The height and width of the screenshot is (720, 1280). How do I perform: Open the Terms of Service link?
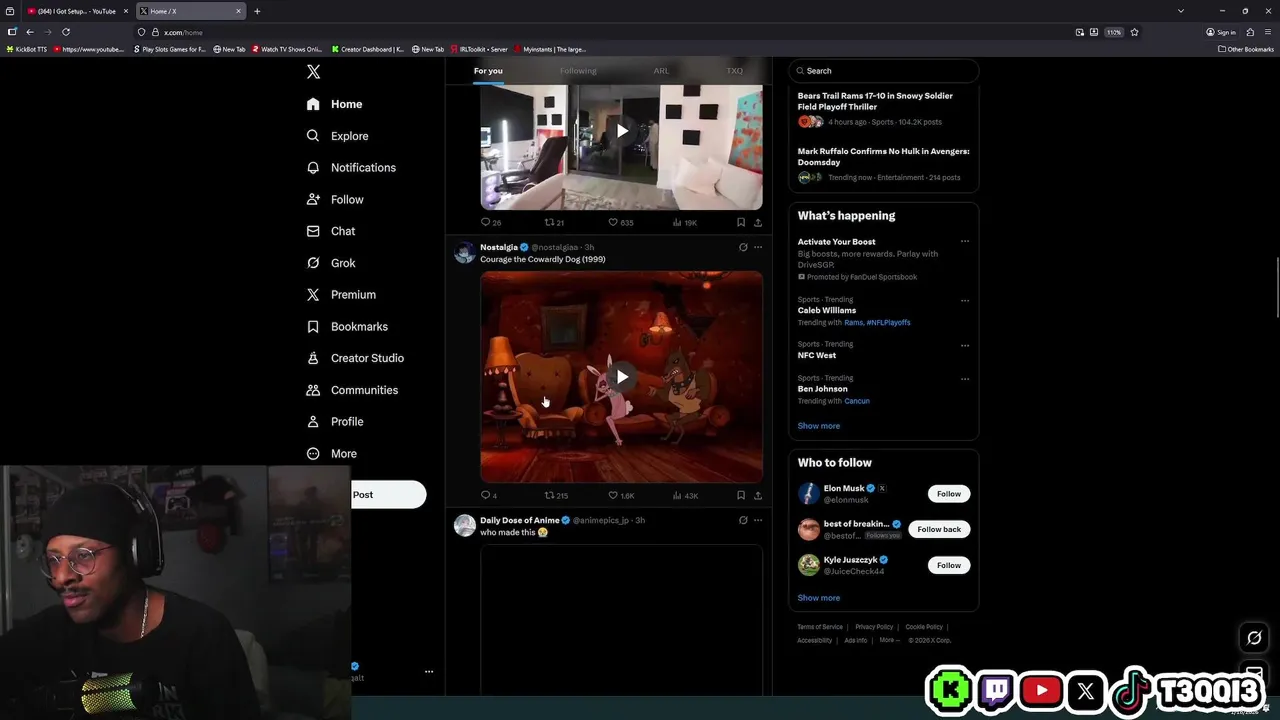point(820,627)
